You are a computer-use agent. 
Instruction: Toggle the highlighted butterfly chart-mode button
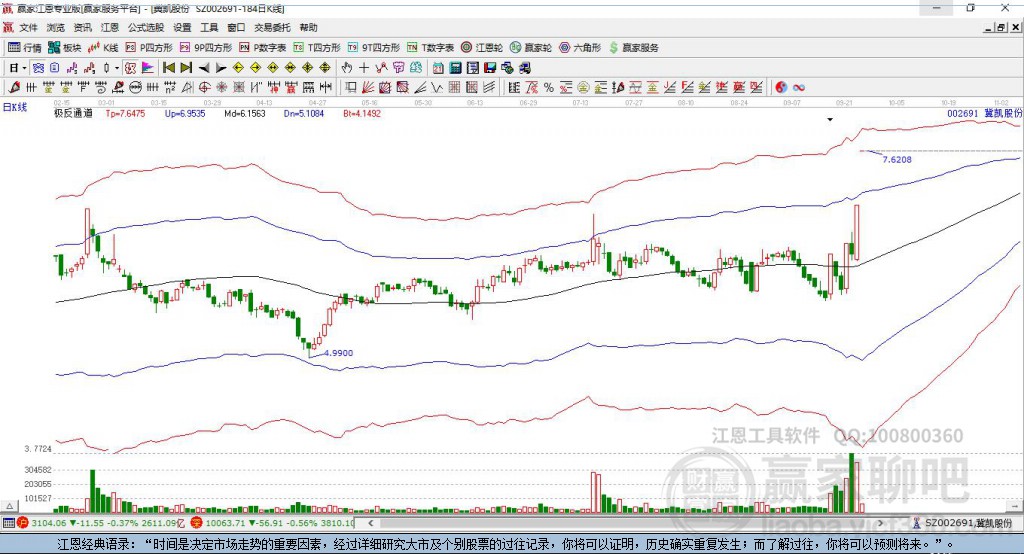tap(39, 68)
